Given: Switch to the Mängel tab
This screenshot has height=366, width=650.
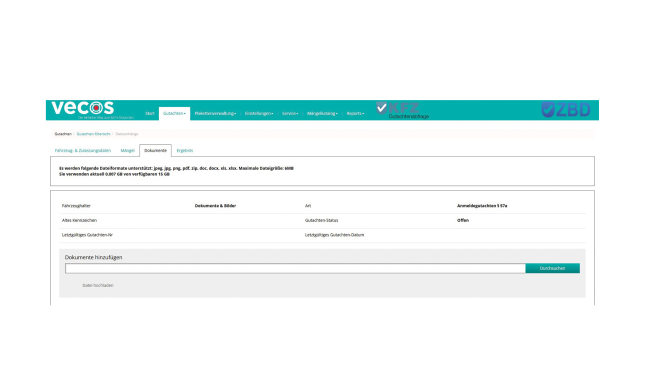Looking at the screenshot, I should 127,150.
